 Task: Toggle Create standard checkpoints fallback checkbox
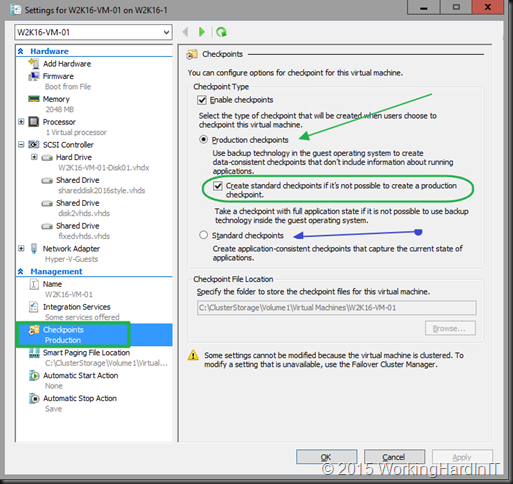(x=218, y=186)
